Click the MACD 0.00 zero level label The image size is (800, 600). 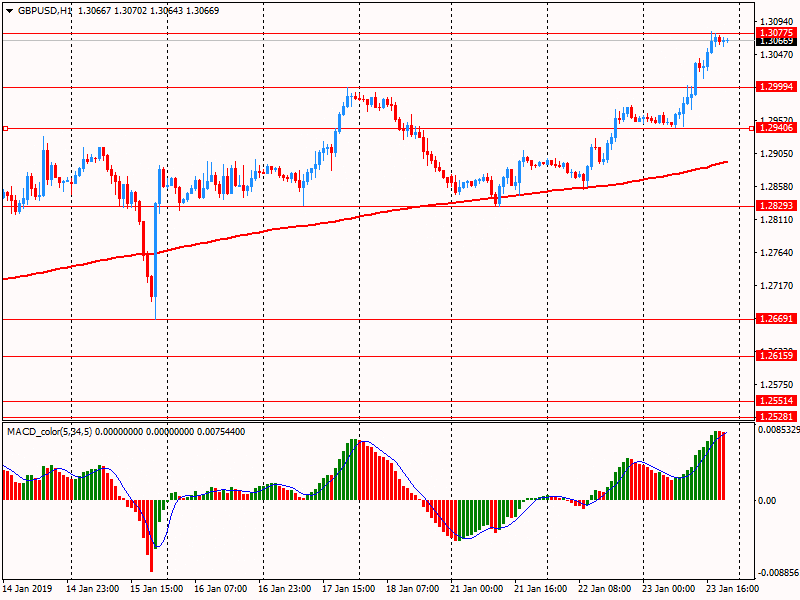(767, 501)
